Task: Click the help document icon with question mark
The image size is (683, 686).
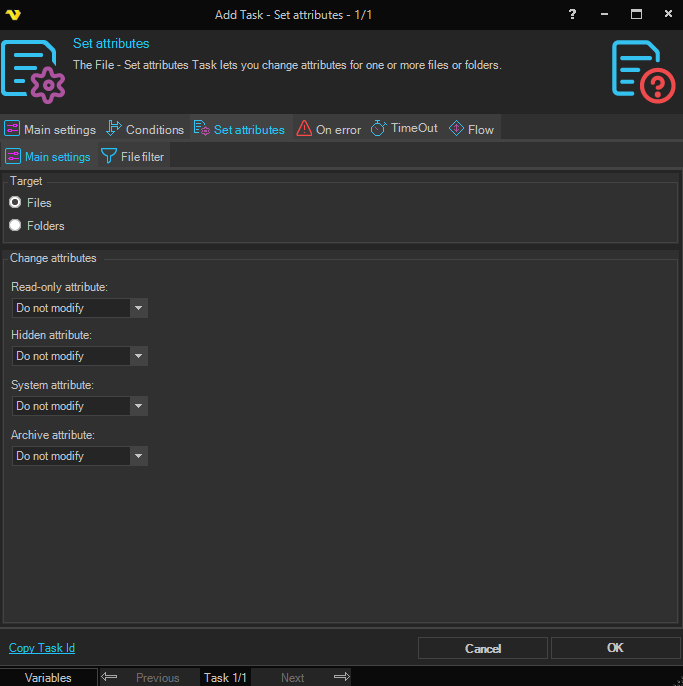Action: [x=643, y=69]
